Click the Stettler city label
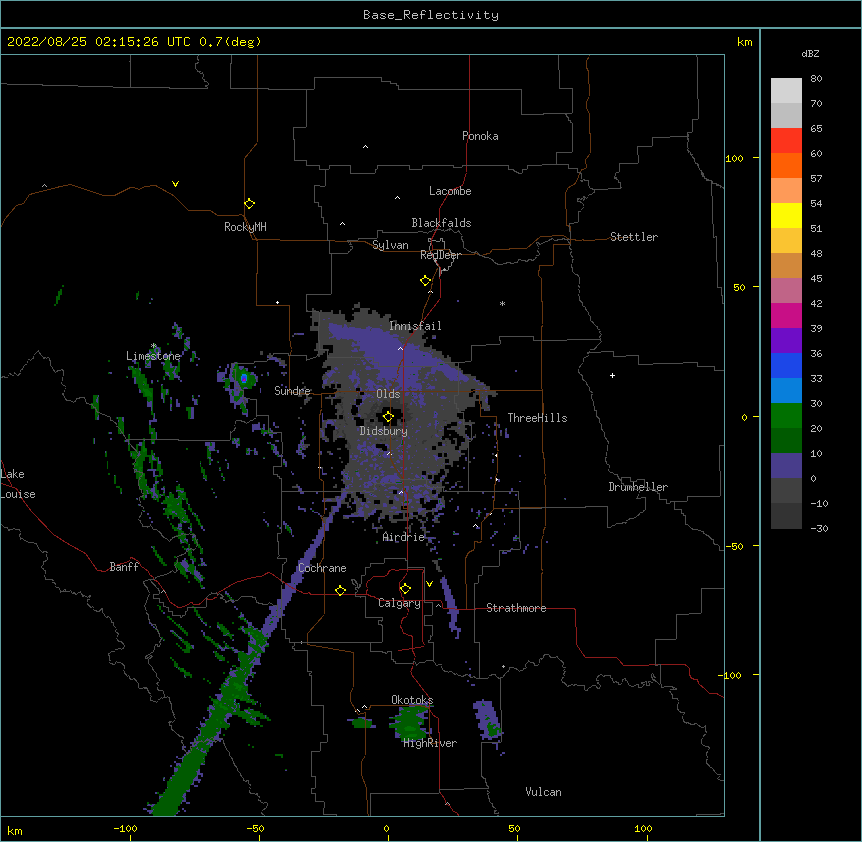862x842 pixels. pyautogui.click(x=633, y=237)
